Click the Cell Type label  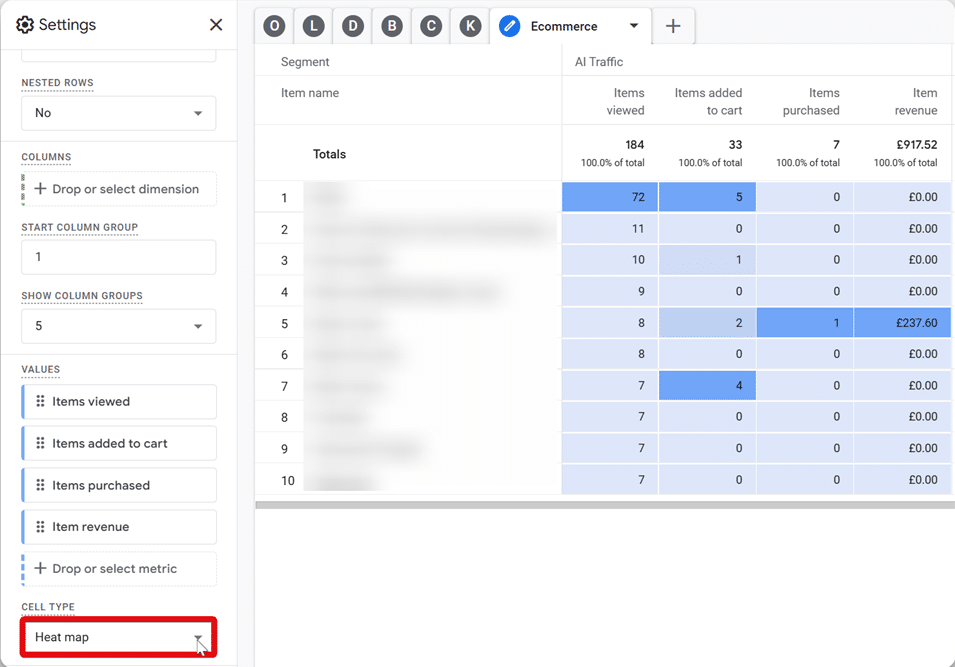click(x=48, y=607)
